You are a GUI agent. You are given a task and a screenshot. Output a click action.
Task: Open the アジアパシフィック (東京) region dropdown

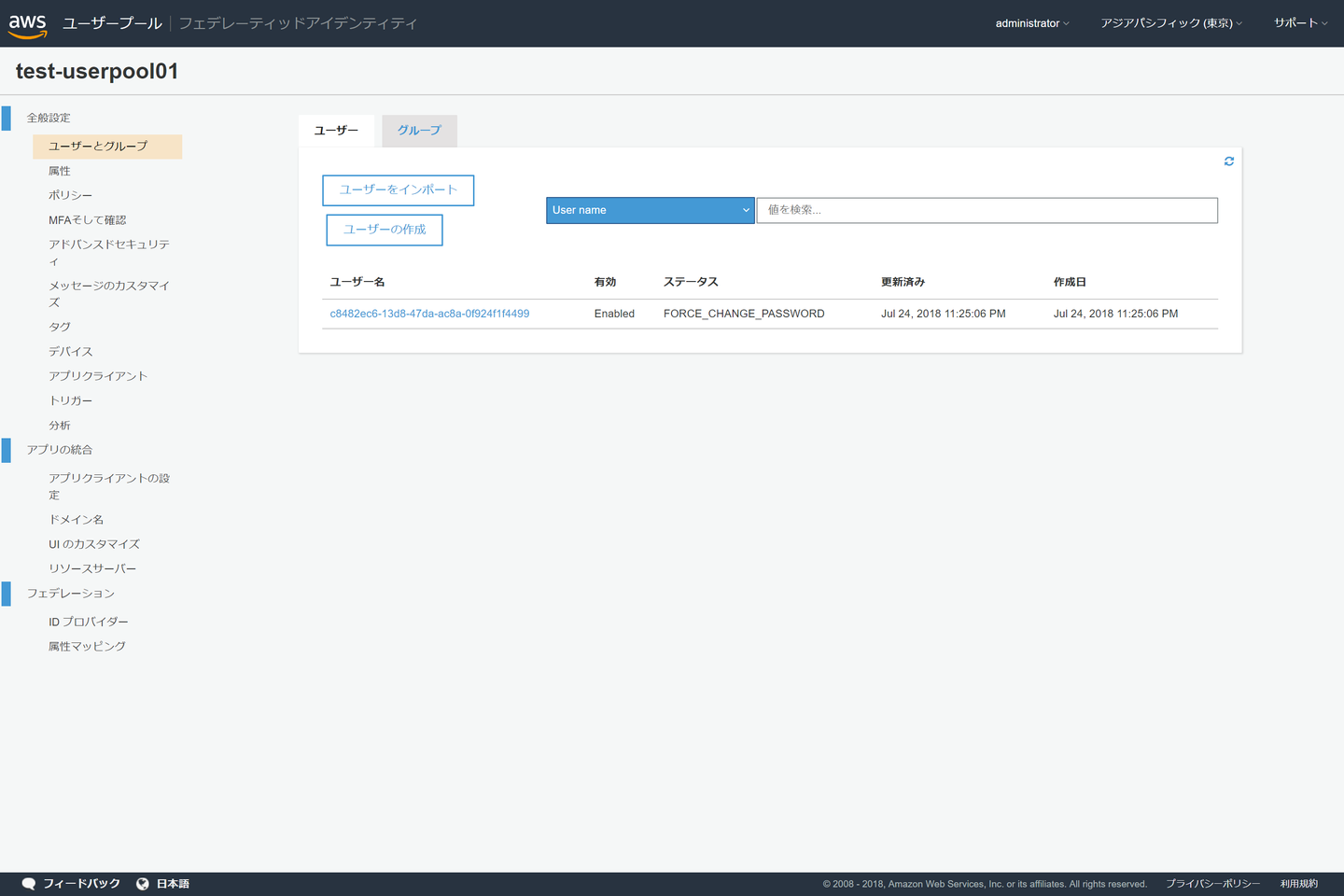1171,23
